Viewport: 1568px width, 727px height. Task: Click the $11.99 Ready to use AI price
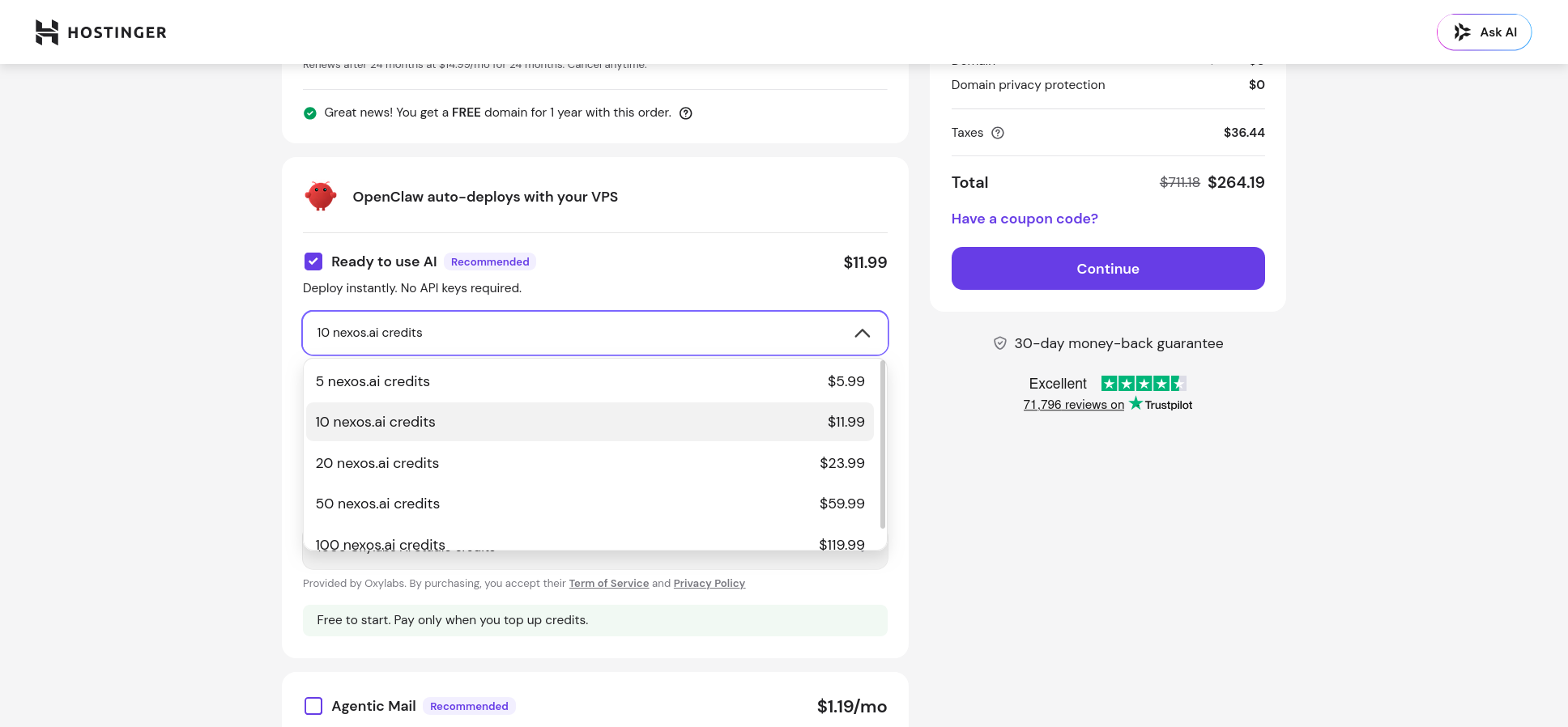[865, 262]
